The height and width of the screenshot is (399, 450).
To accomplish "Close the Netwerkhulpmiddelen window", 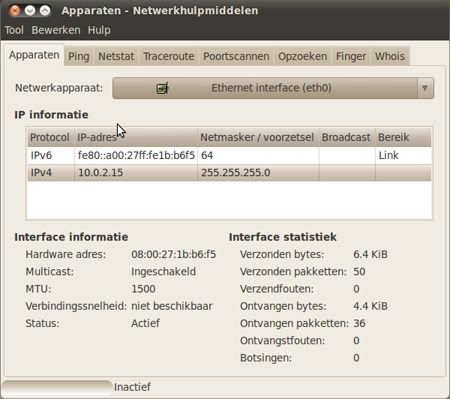I will point(15,11).
